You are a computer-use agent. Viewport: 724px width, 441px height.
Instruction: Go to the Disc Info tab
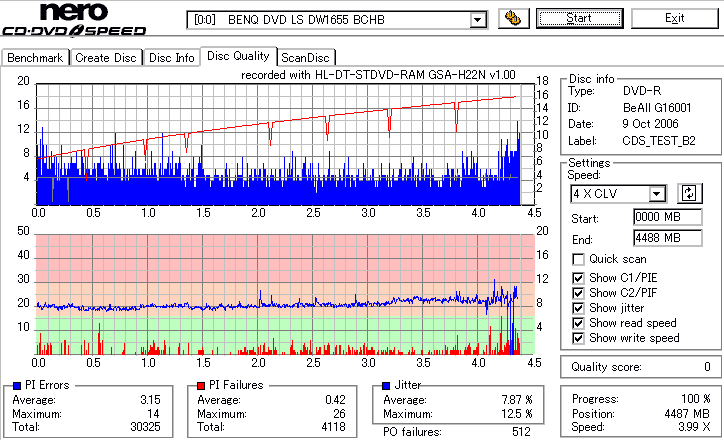(171, 58)
